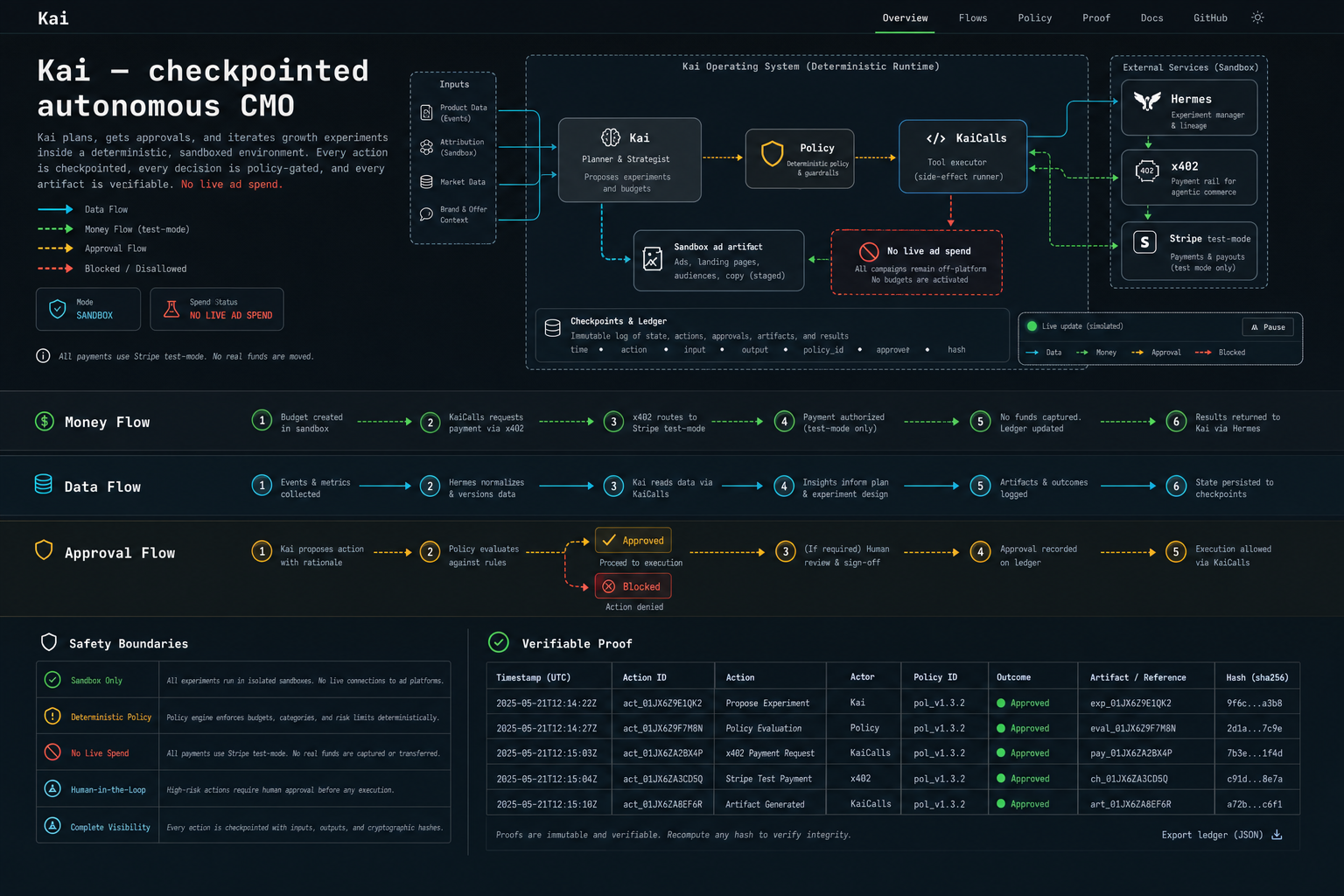Viewport: 1344px width, 896px height.
Task: Export the ledger as JSON
Action: point(1221,835)
